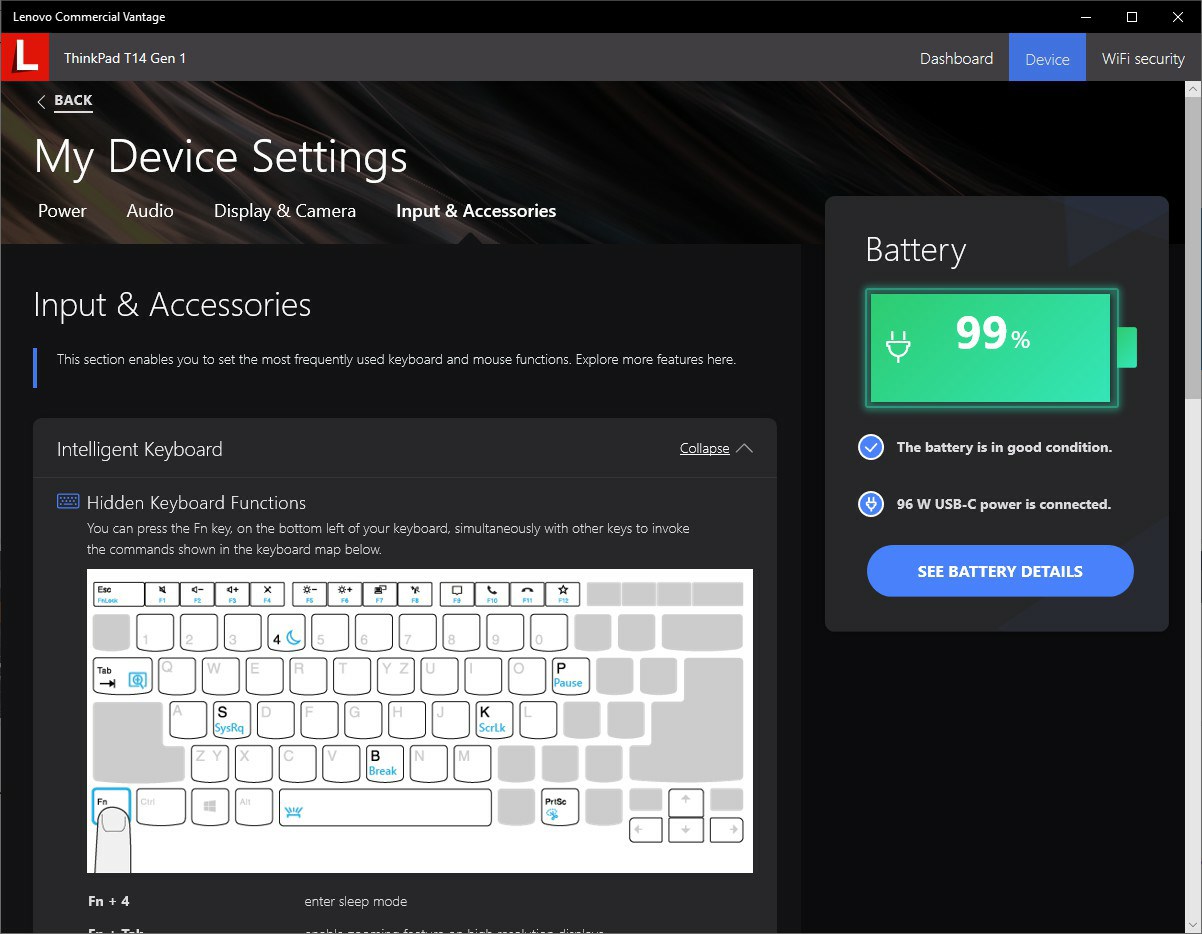Click the vertical scrollbar thumb
This screenshot has width=1202, height=934.
pos(1193,248)
